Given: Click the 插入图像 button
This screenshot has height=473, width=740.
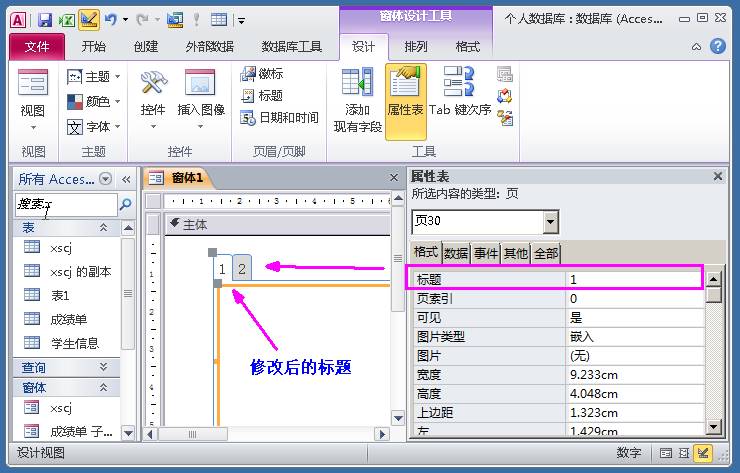Looking at the screenshot, I should 201,100.
